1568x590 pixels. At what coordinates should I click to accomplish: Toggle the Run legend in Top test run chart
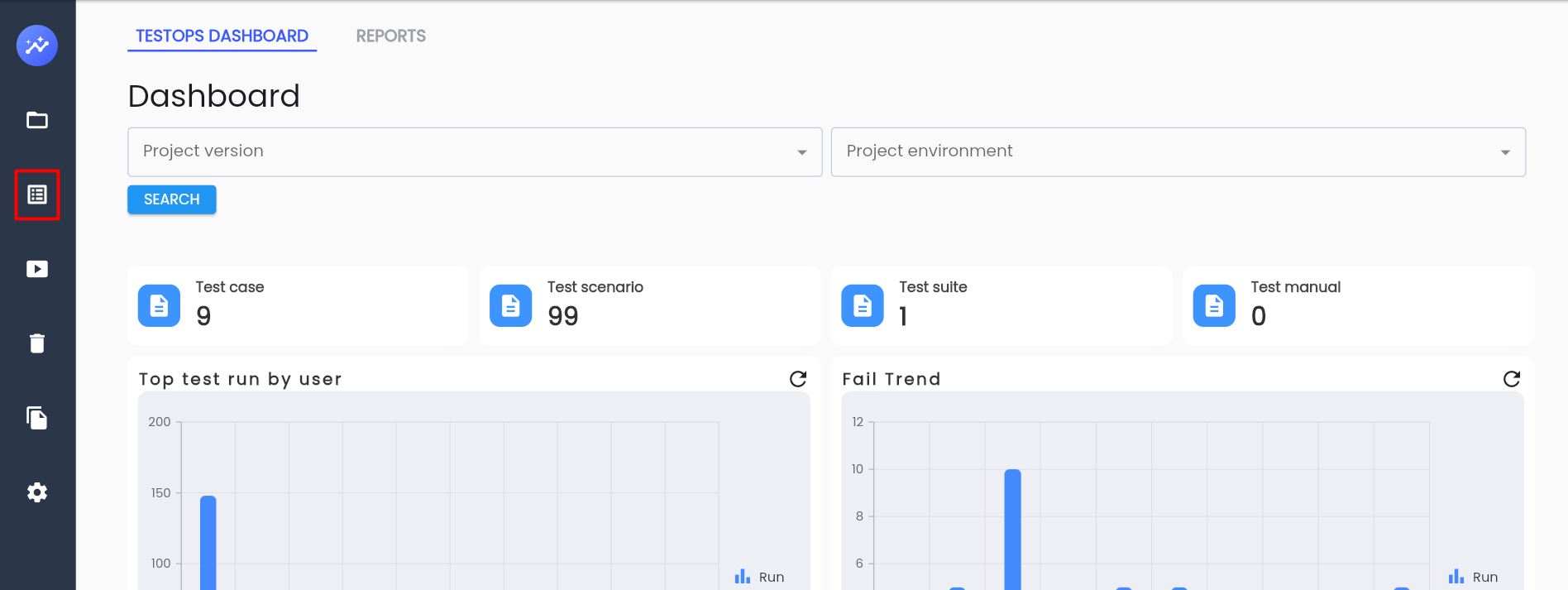point(759,577)
